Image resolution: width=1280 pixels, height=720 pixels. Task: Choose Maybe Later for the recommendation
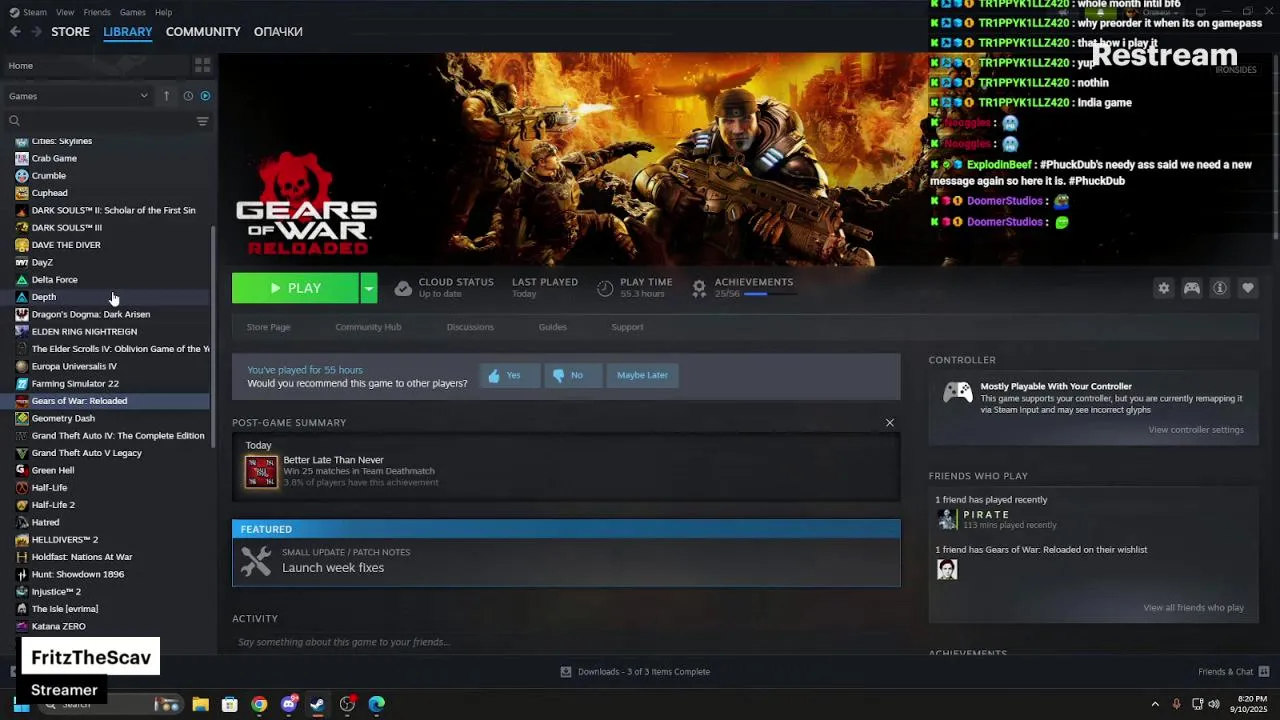coord(642,375)
